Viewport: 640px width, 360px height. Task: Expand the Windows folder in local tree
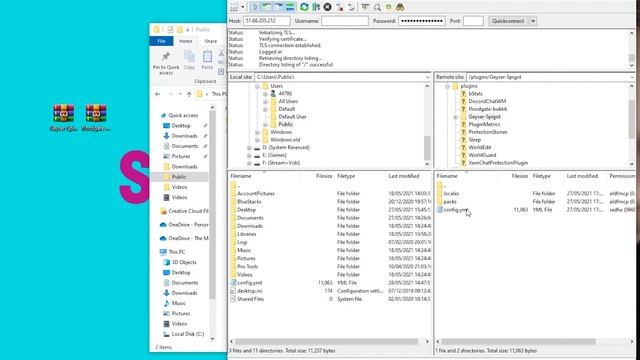pos(257,132)
